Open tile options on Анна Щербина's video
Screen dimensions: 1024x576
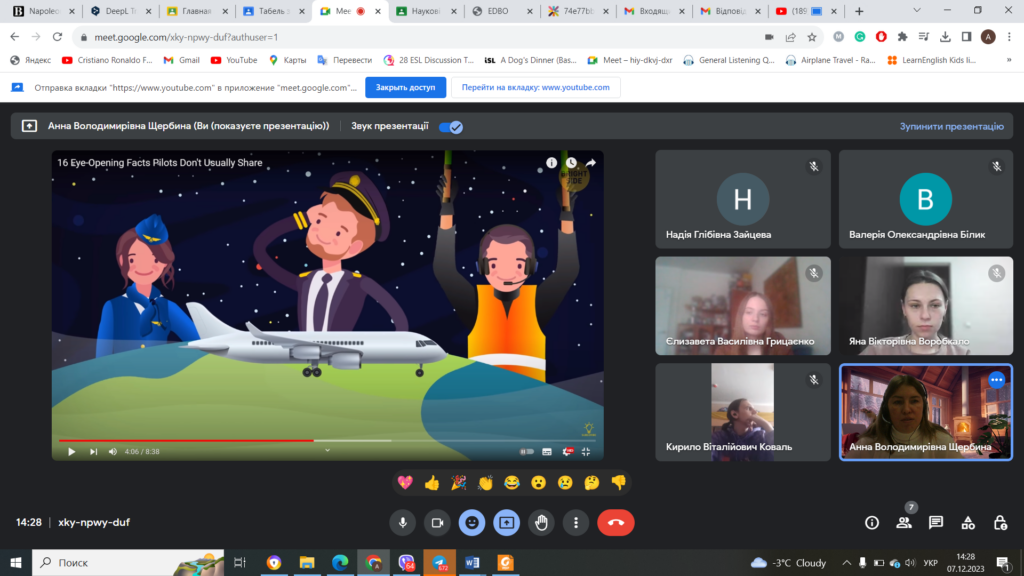[x=996, y=380]
